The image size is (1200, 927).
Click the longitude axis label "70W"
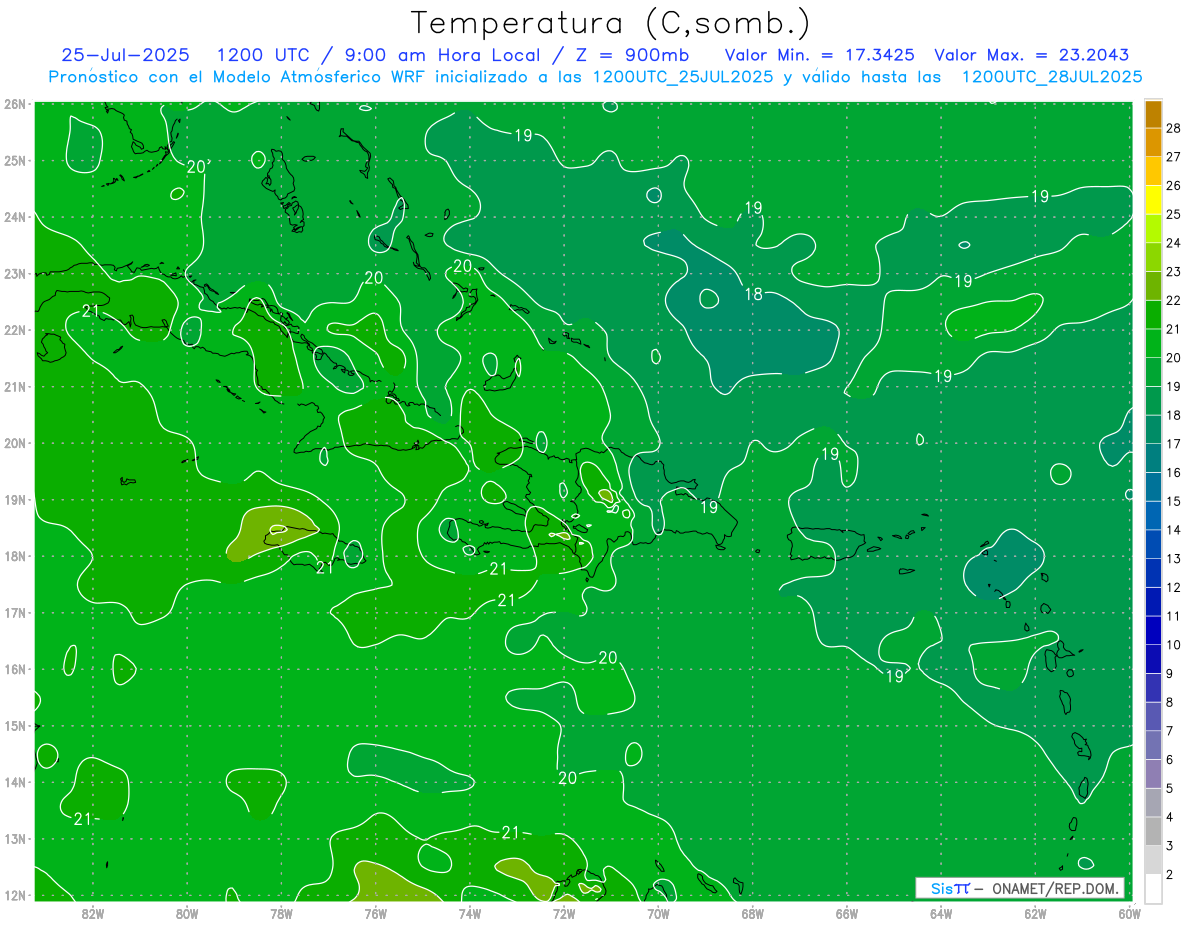tap(658, 913)
